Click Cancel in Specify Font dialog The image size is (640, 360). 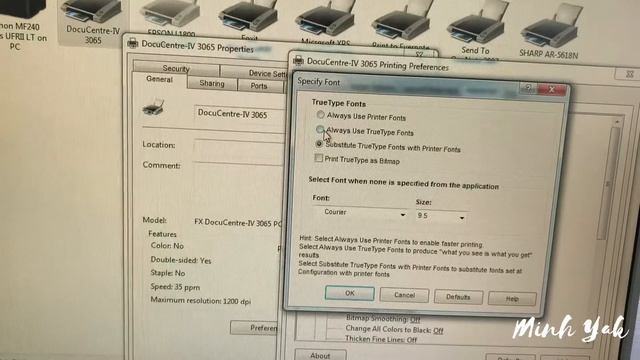(404, 295)
